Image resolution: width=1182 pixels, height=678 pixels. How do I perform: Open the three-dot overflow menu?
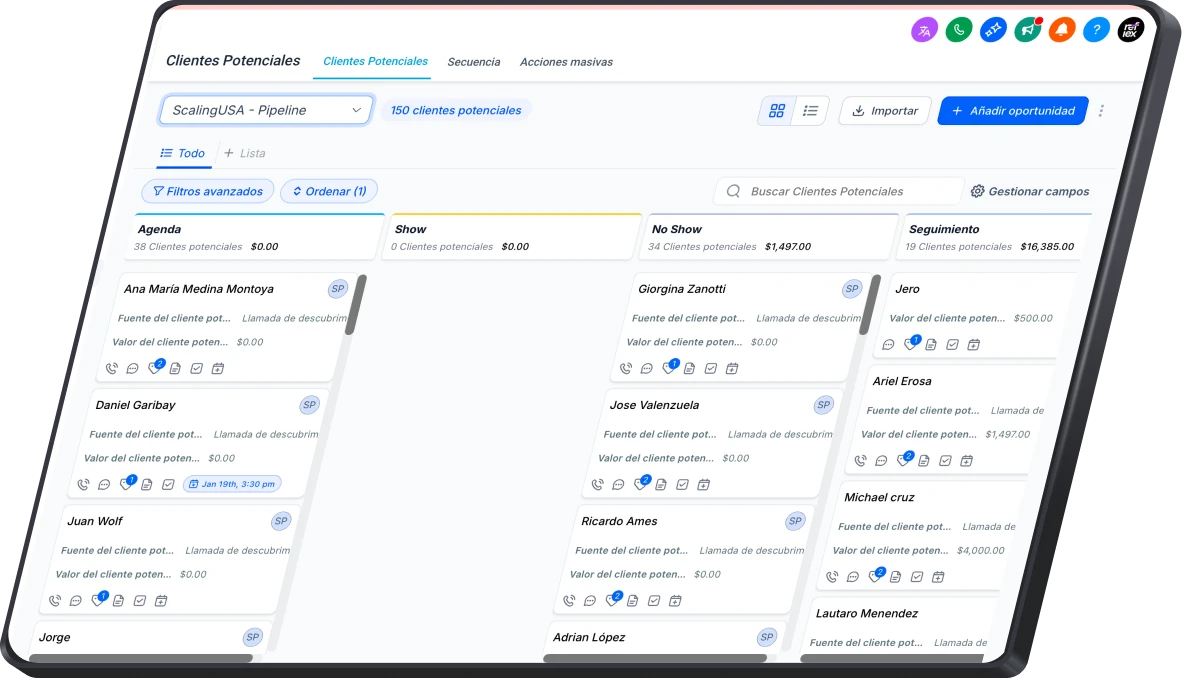coord(1100,110)
